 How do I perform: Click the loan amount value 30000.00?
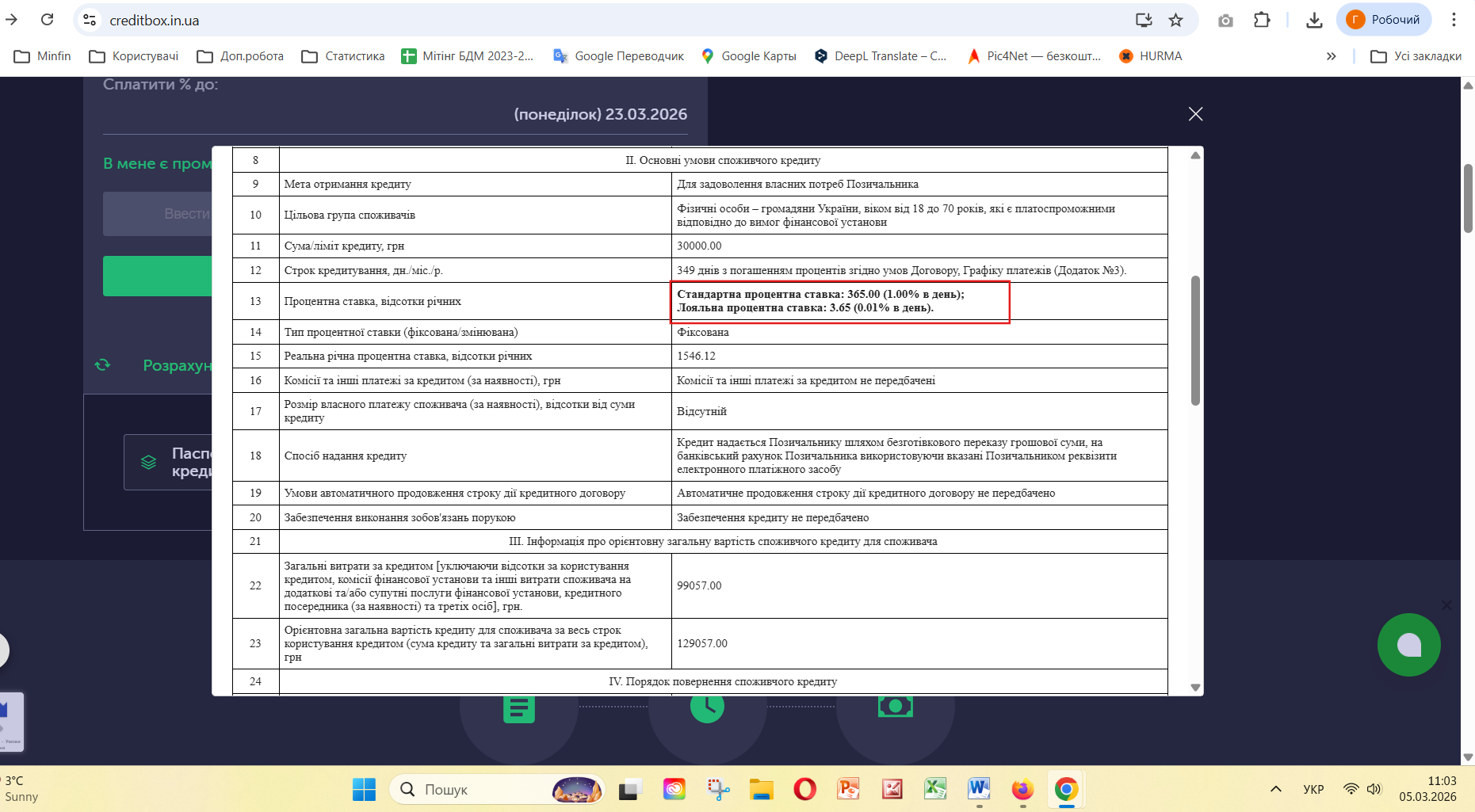(x=699, y=246)
